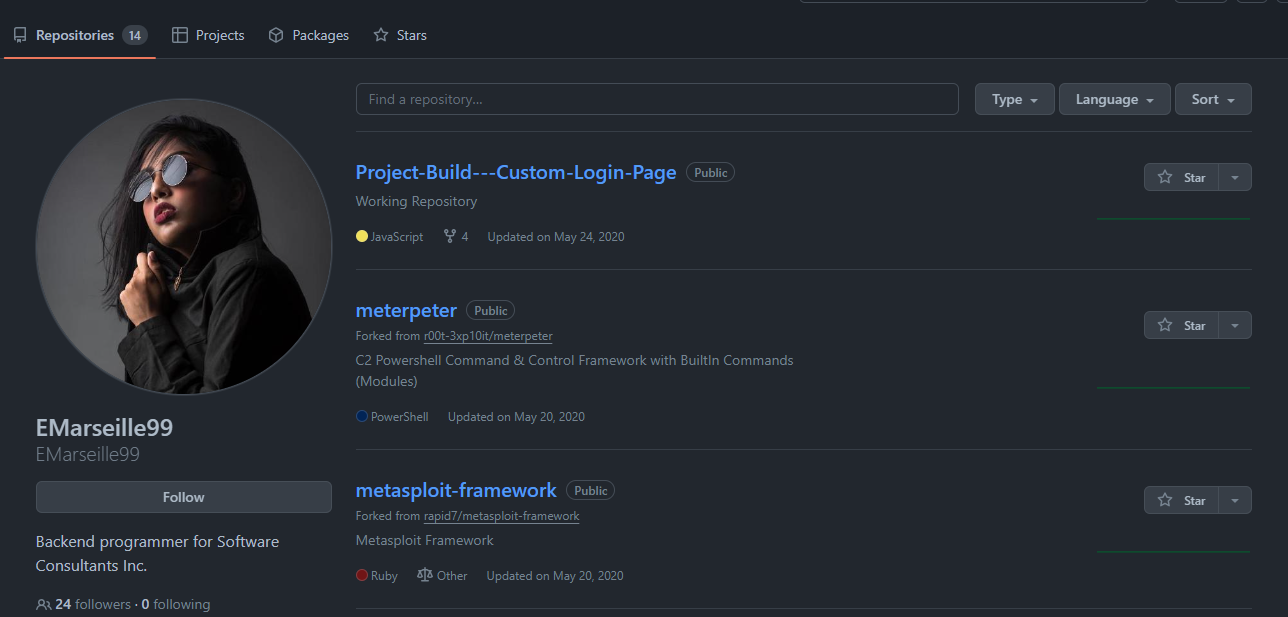Image resolution: width=1288 pixels, height=617 pixels.
Task: Star the metasploit-framework repository
Action: (1181, 500)
